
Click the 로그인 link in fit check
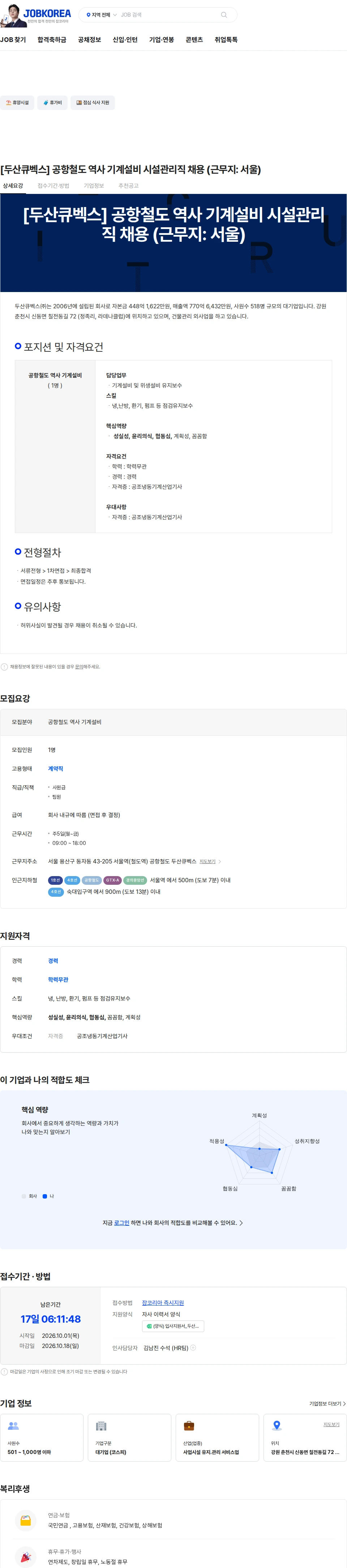tap(121, 1222)
